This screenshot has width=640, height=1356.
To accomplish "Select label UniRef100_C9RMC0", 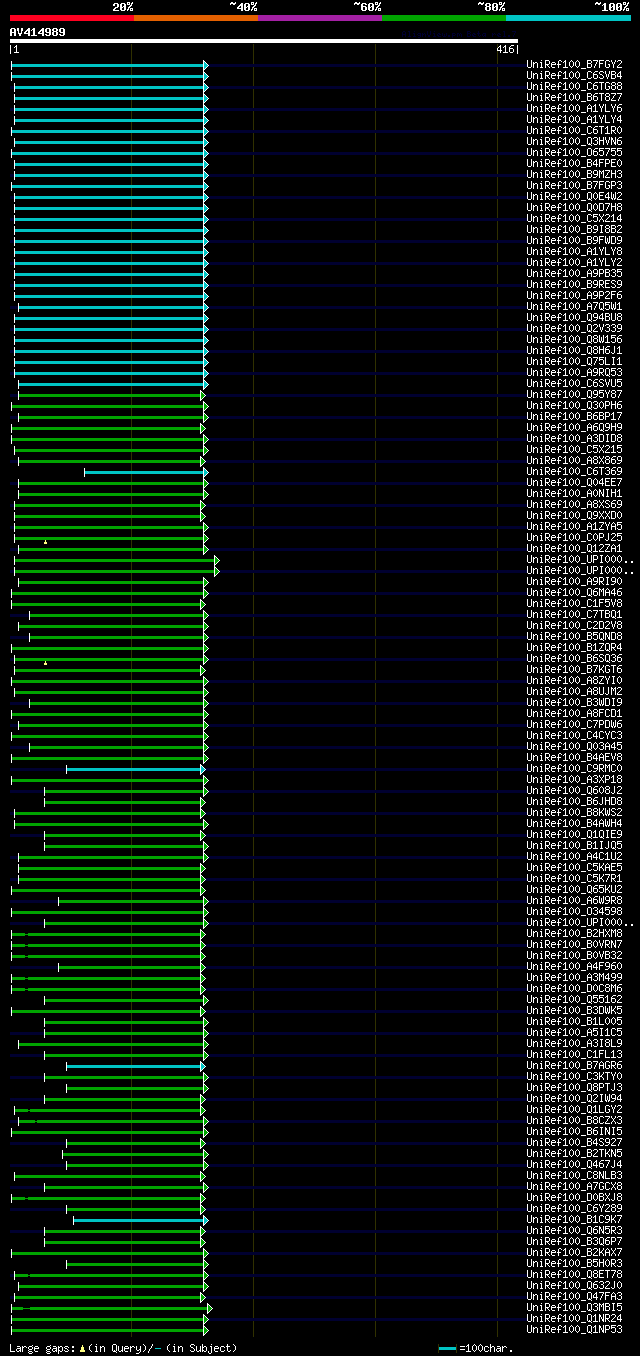I will (574, 769).
